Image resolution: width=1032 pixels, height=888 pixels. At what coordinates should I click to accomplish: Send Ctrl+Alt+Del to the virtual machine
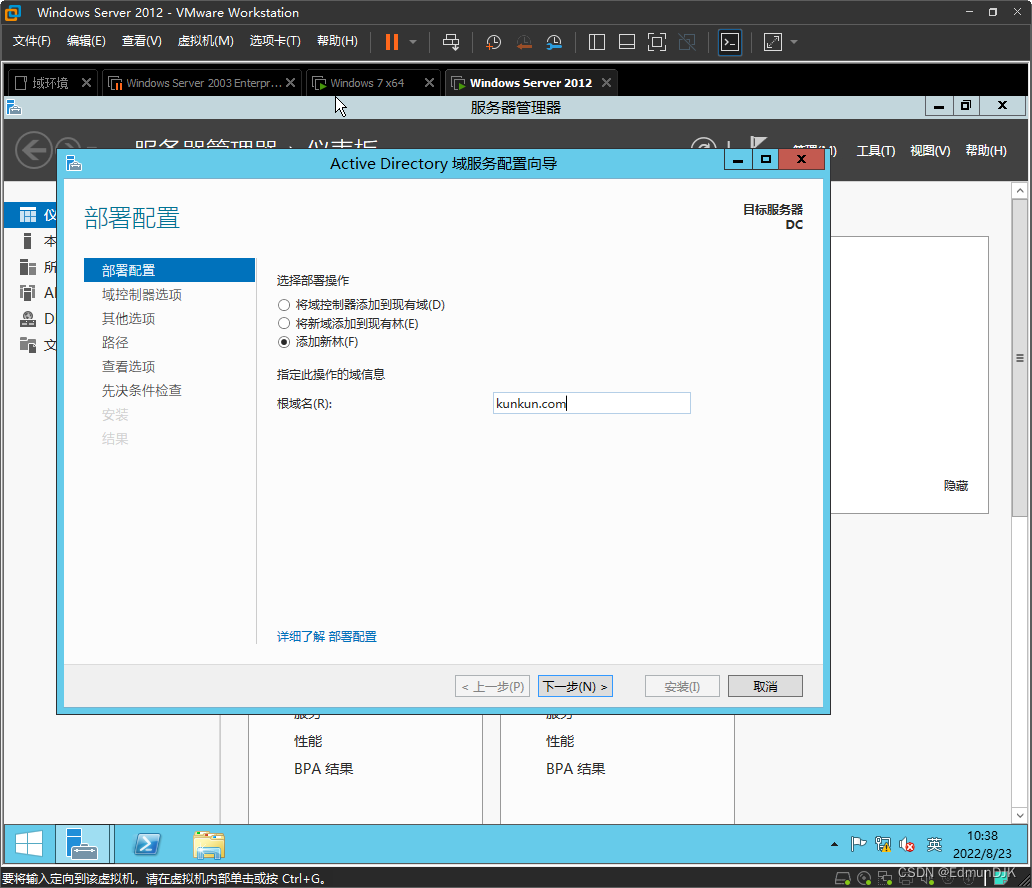pos(451,42)
